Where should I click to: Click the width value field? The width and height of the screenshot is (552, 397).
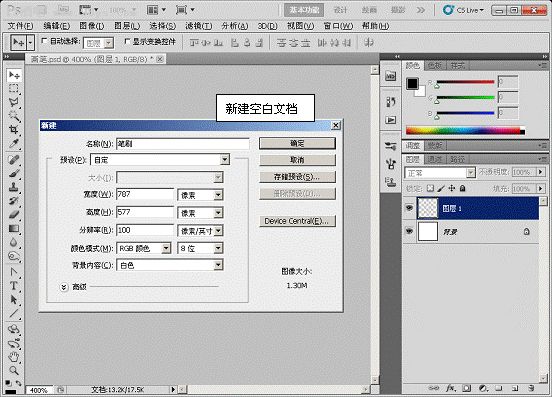(145, 194)
